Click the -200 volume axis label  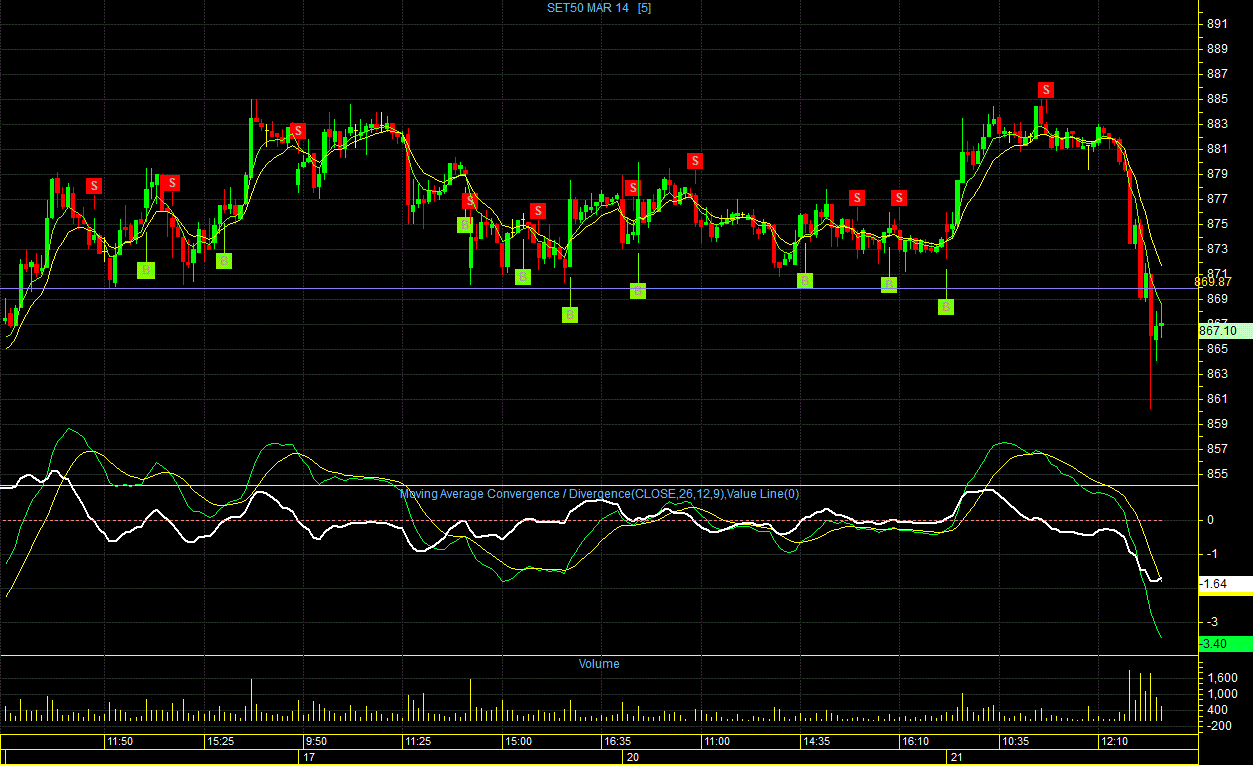(1218, 726)
